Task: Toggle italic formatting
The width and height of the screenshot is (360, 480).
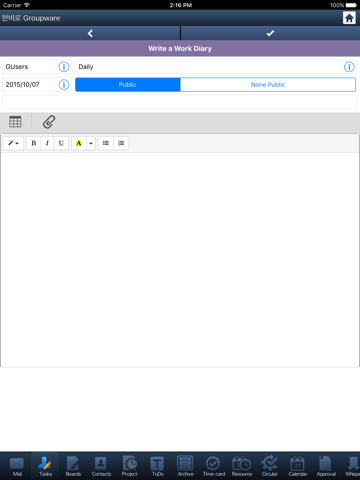Action: point(47,143)
